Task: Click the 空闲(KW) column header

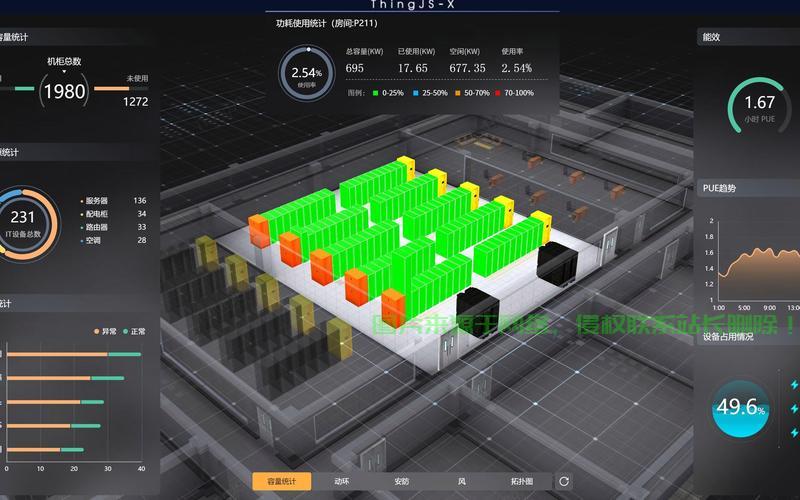Action: click(x=464, y=52)
